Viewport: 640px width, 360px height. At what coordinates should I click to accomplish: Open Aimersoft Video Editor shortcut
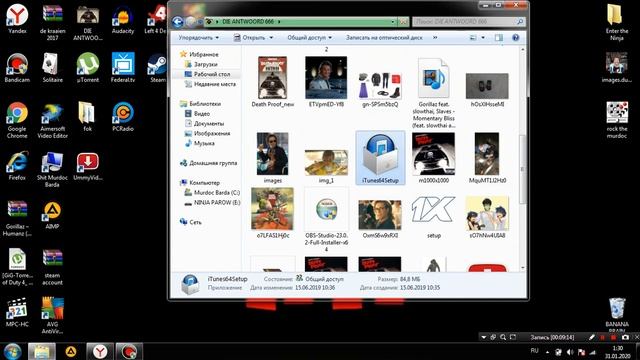pos(52,120)
